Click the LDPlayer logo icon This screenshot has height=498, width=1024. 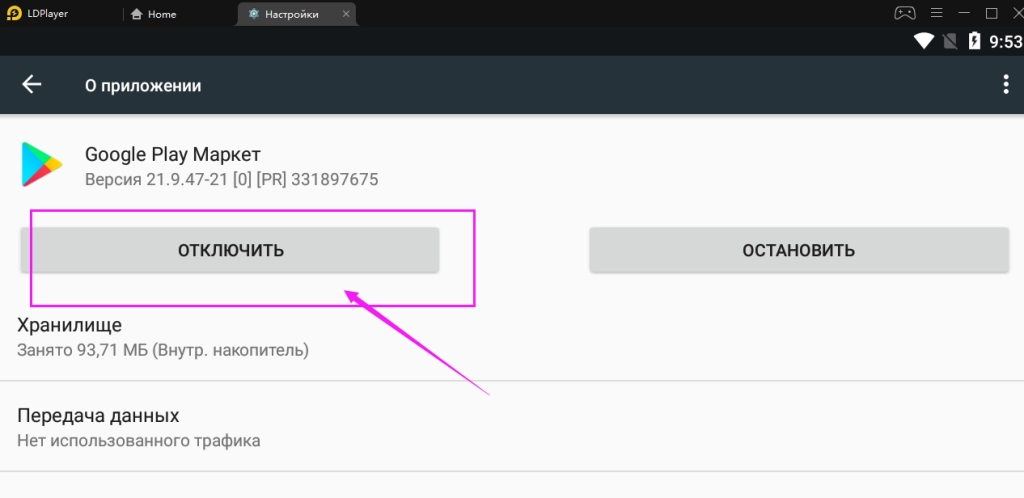(15, 14)
